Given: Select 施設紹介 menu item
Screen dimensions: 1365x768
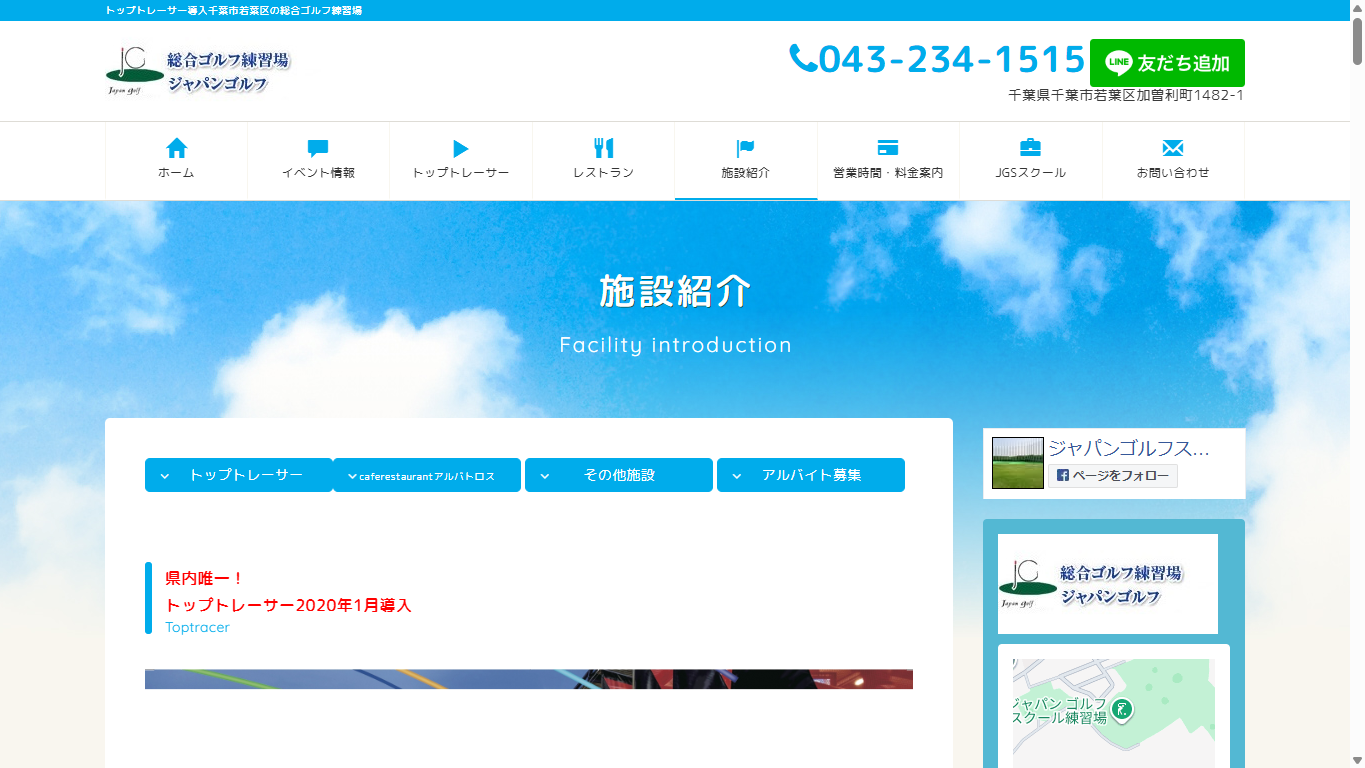Looking at the screenshot, I should click(x=746, y=161).
